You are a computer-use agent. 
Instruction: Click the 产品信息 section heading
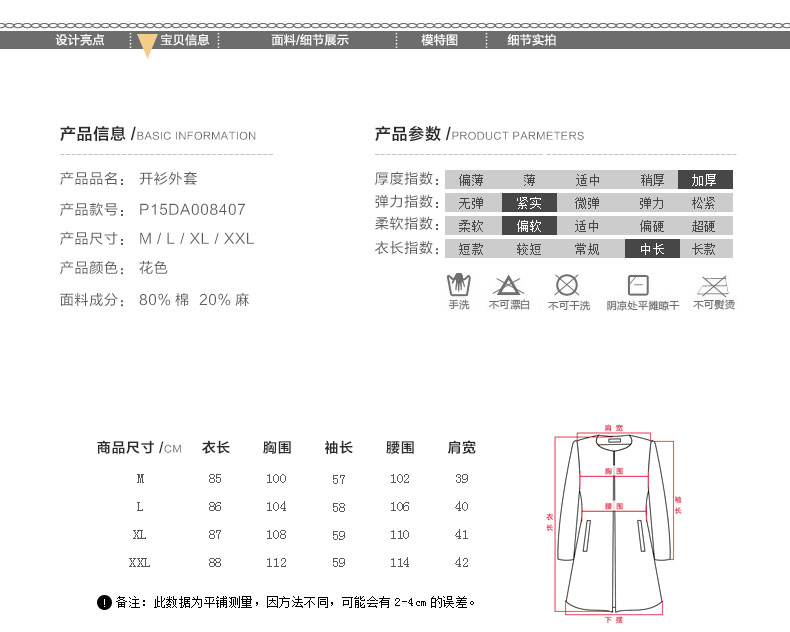coord(158,134)
